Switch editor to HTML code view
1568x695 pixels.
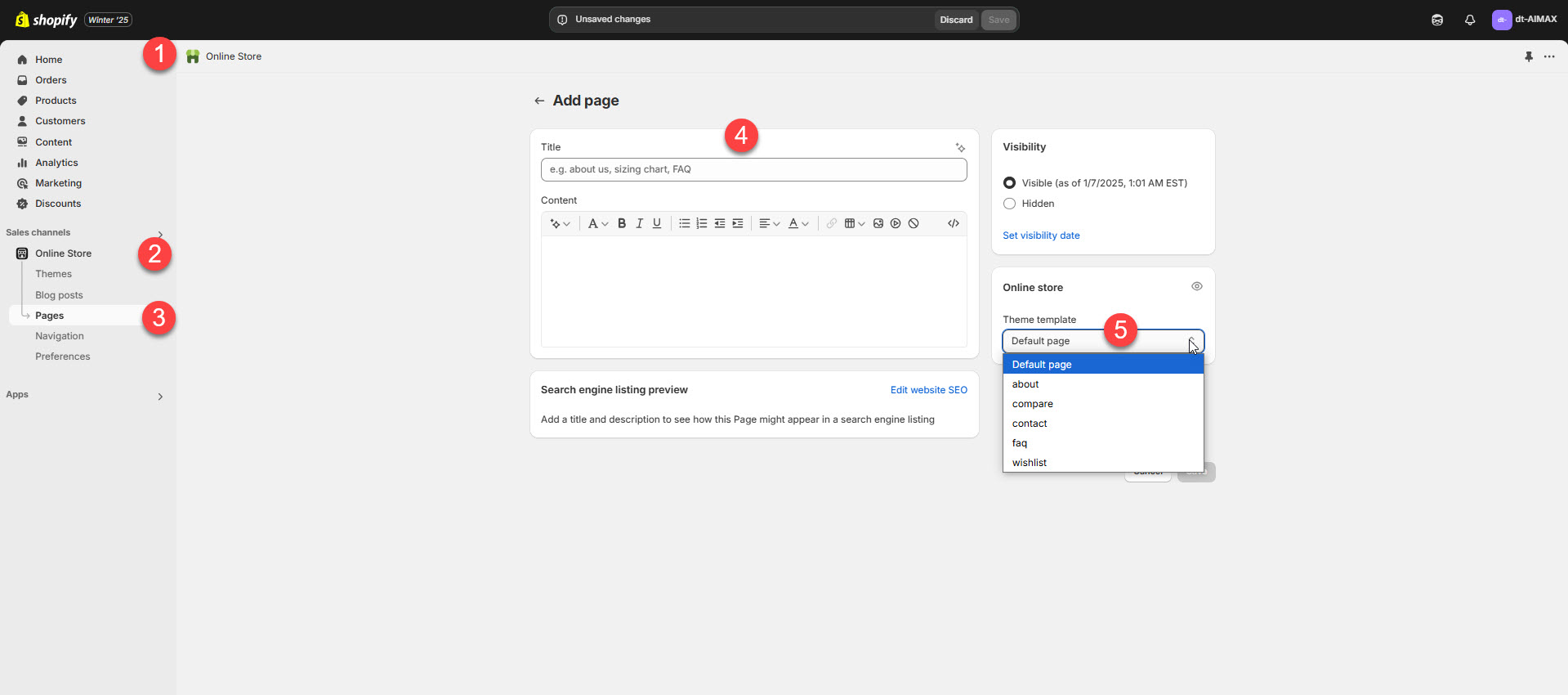tap(953, 223)
